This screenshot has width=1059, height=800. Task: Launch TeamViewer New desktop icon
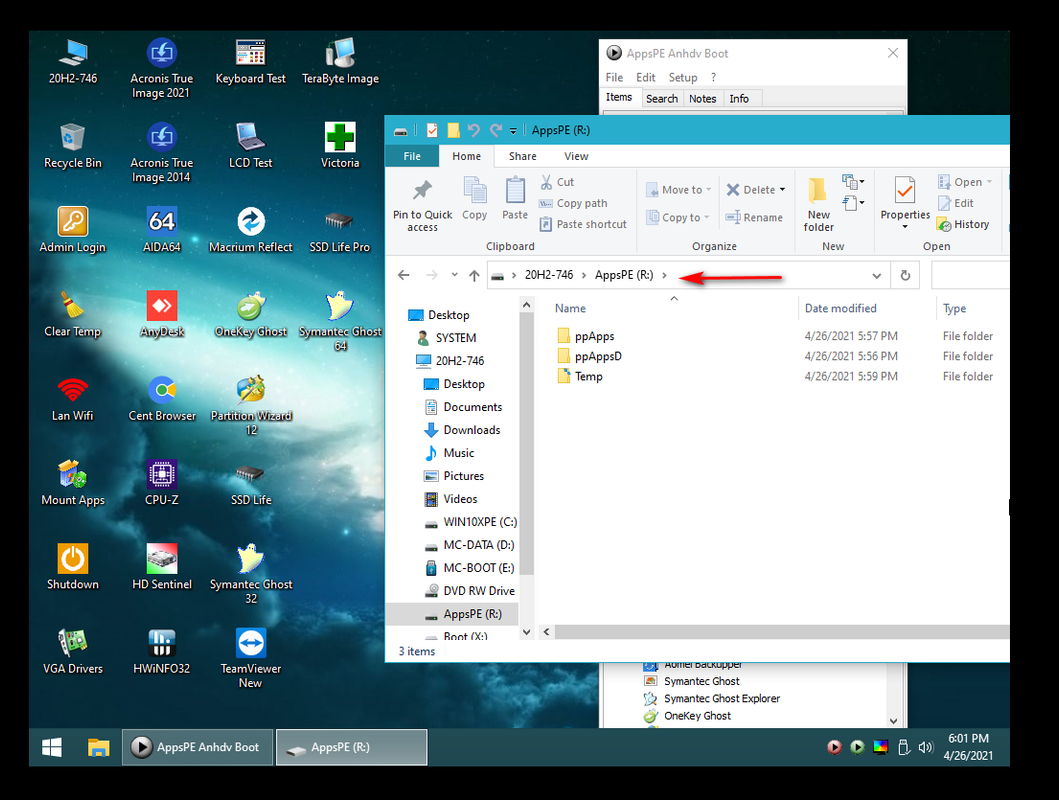pos(251,658)
